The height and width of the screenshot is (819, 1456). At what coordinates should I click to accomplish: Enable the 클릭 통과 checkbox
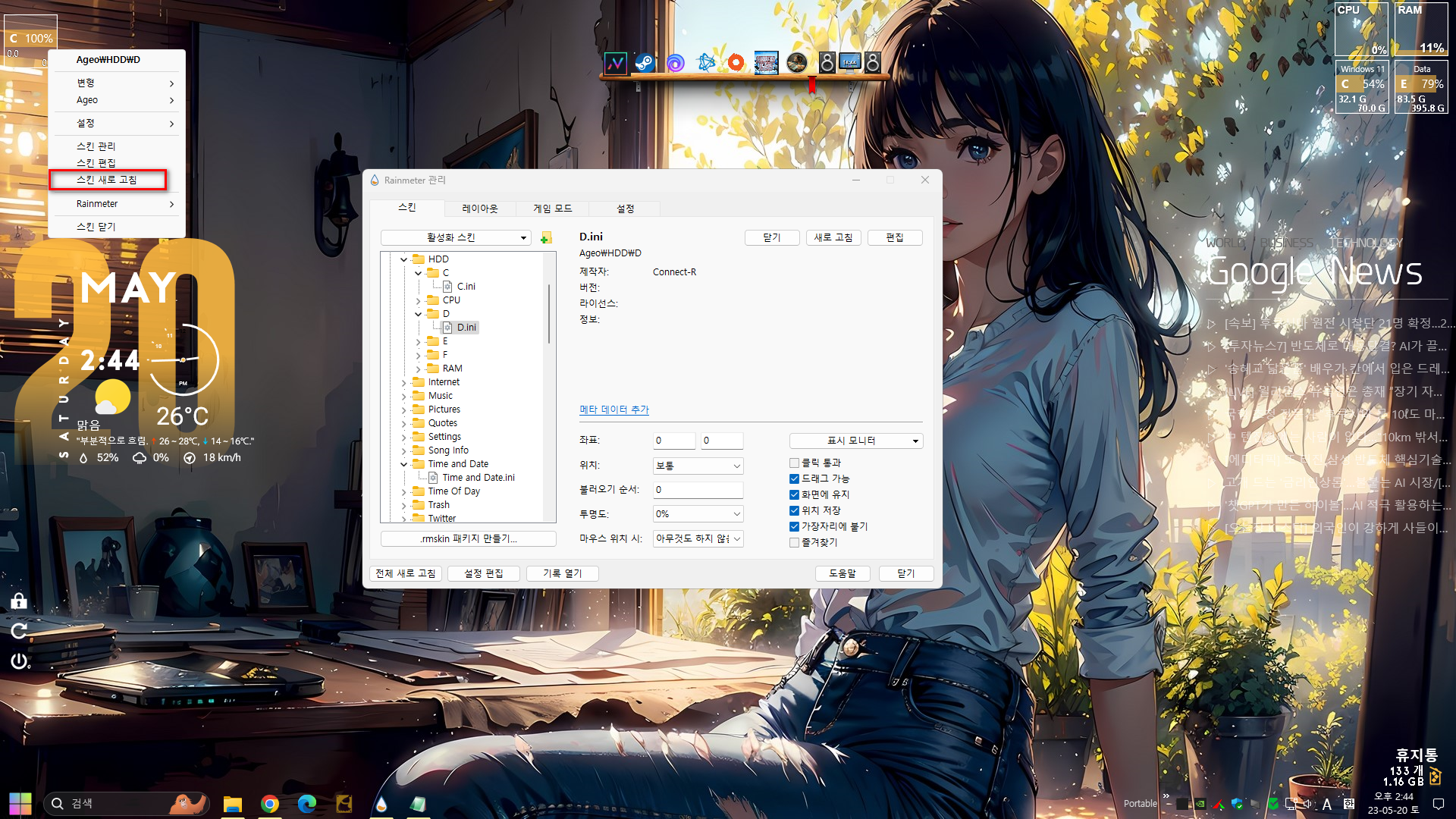[794, 463]
